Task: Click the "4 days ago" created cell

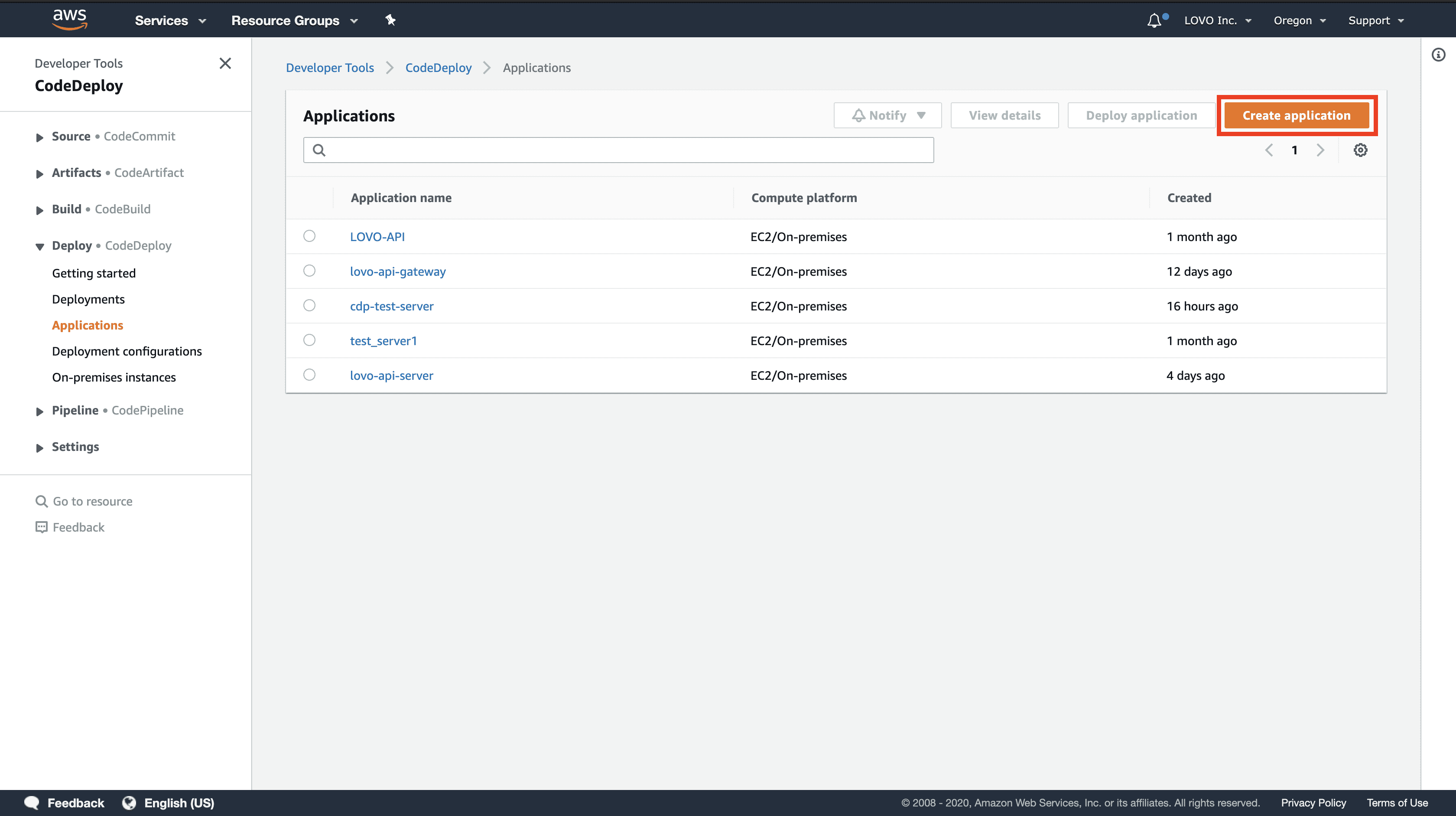Action: pos(1196,375)
